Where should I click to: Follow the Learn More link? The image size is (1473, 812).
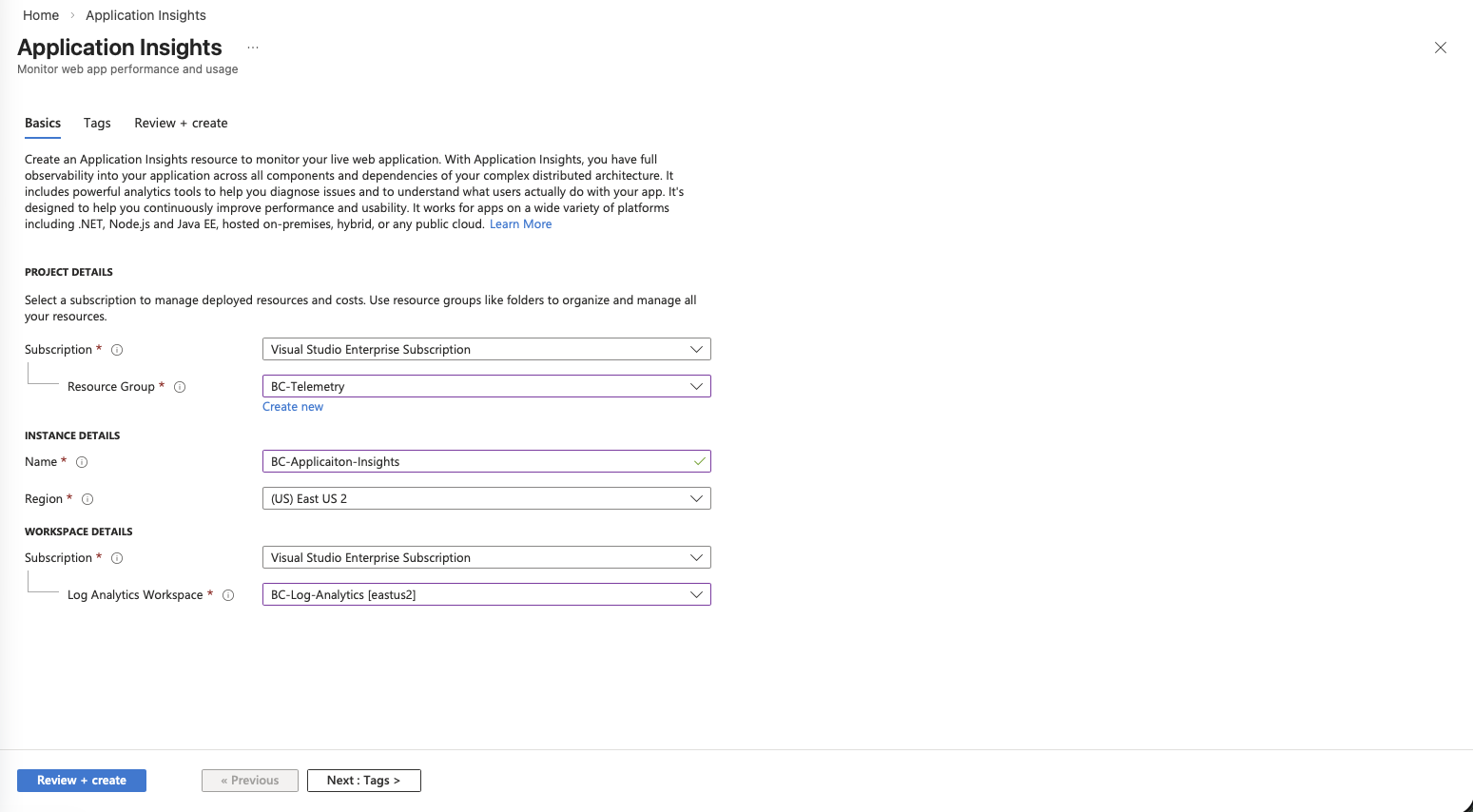point(520,224)
